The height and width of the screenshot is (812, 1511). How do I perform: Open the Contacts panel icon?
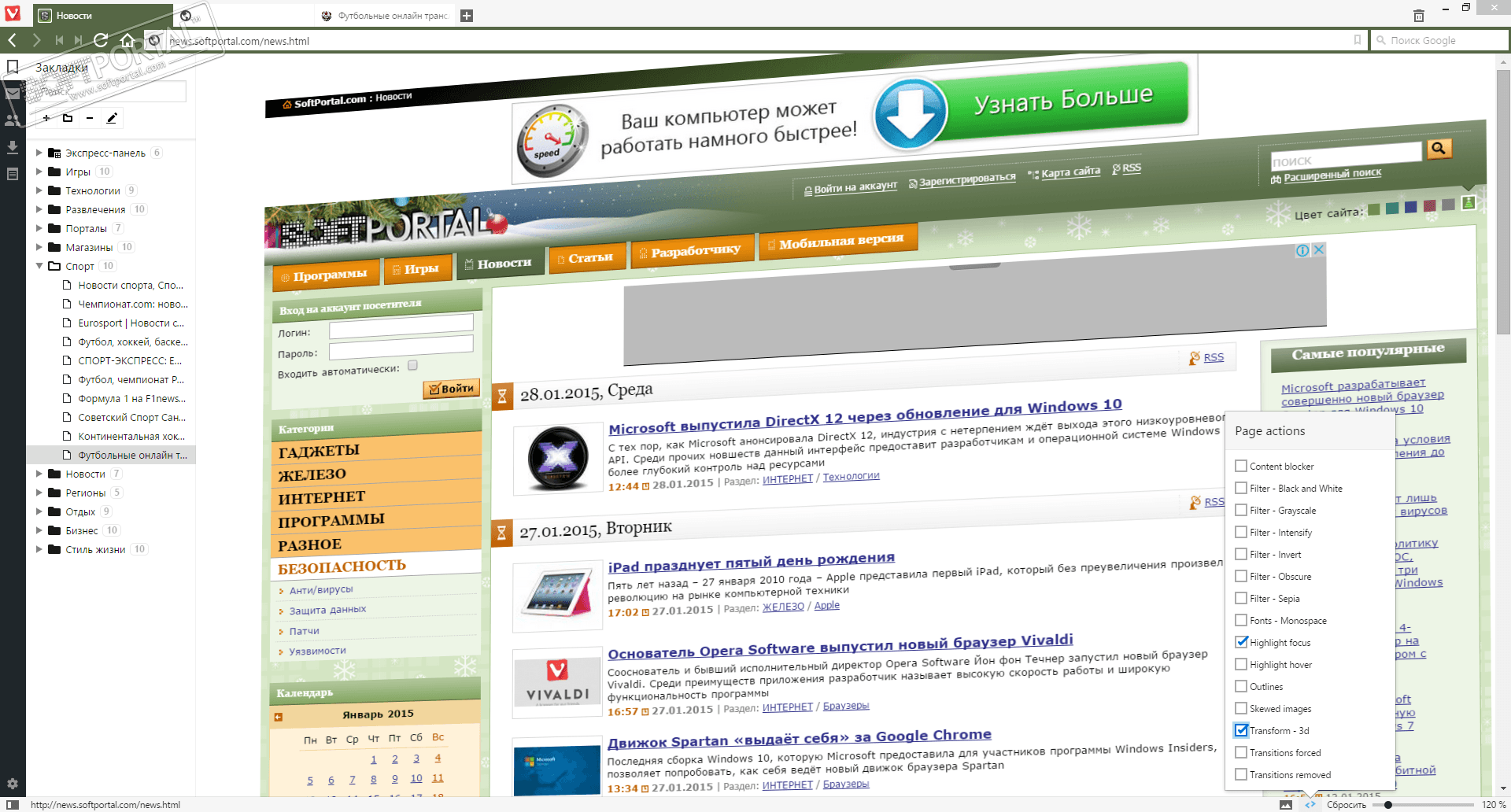pyautogui.click(x=13, y=120)
